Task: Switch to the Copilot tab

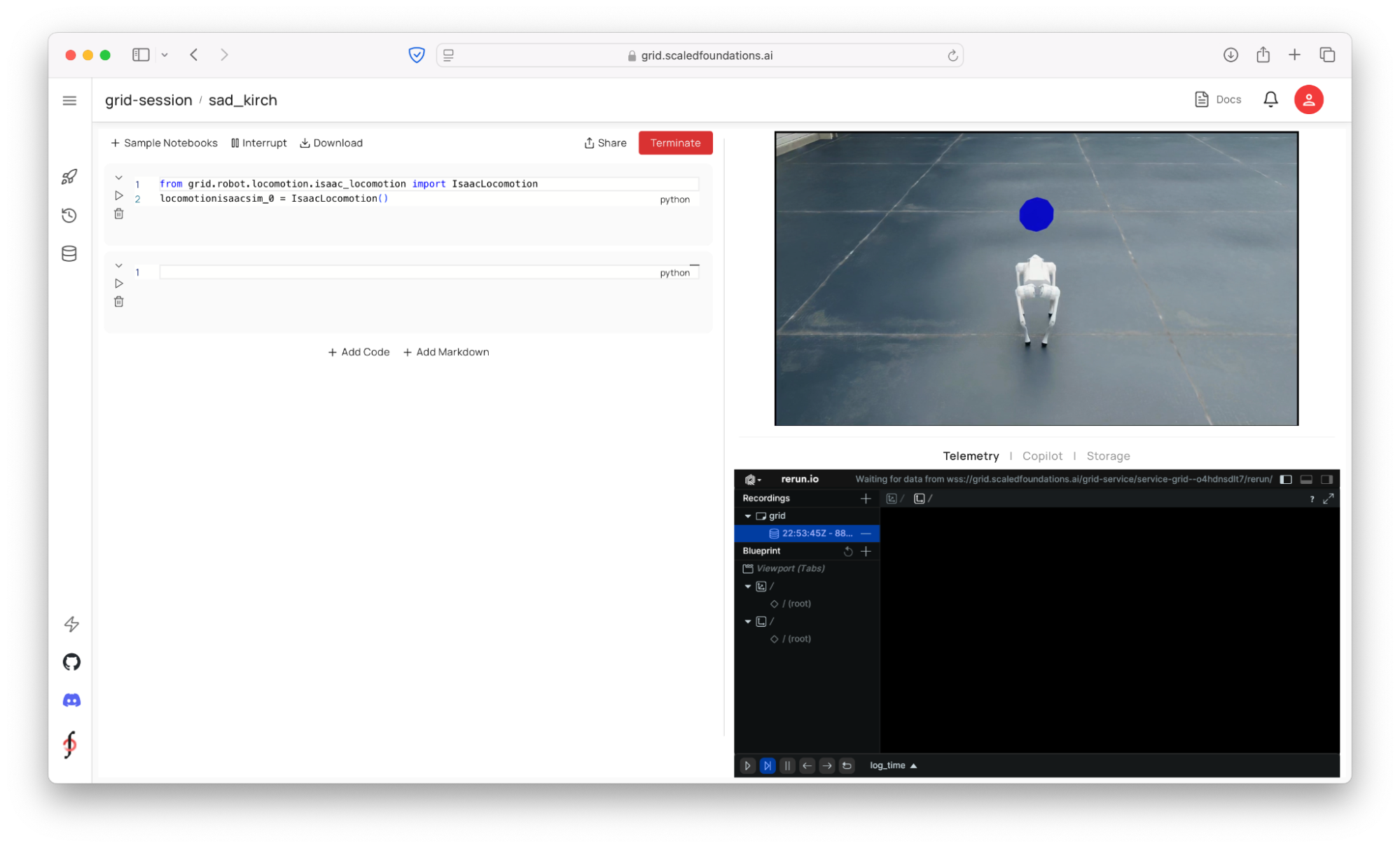Action: tap(1042, 456)
